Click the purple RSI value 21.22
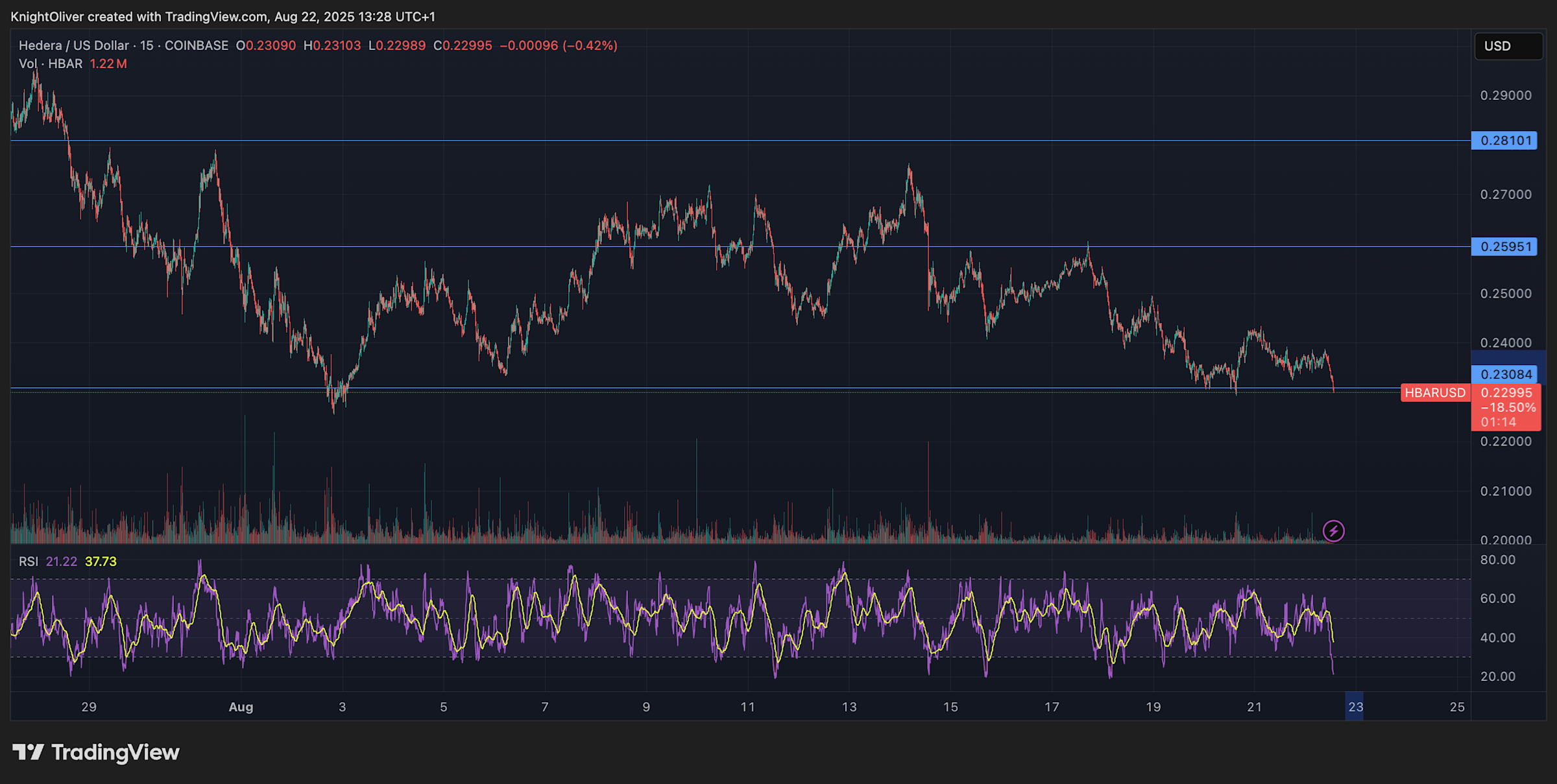This screenshot has height=784, width=1557. tap(62, 561)
